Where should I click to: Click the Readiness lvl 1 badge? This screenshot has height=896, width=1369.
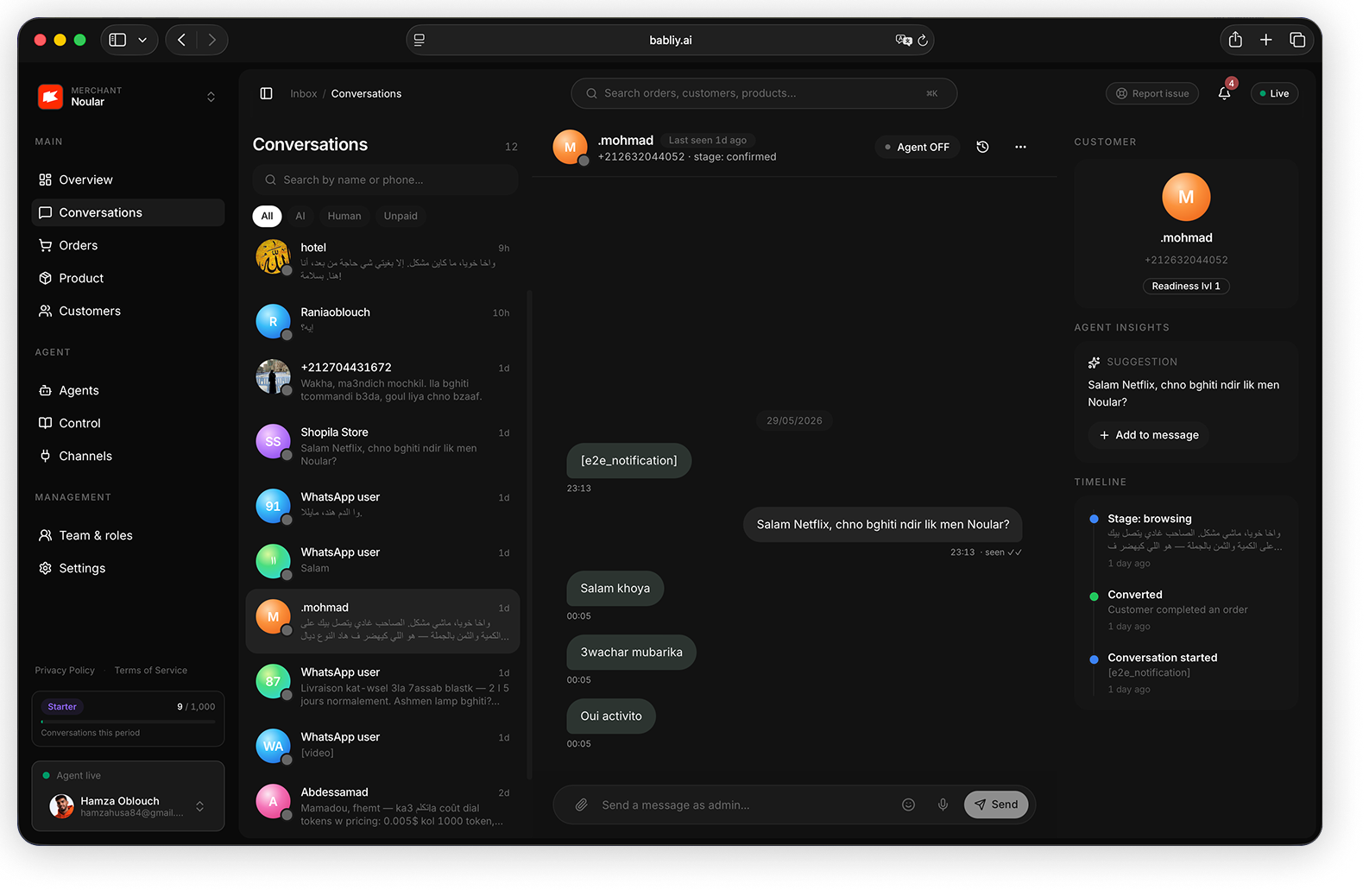point(1186,286)
